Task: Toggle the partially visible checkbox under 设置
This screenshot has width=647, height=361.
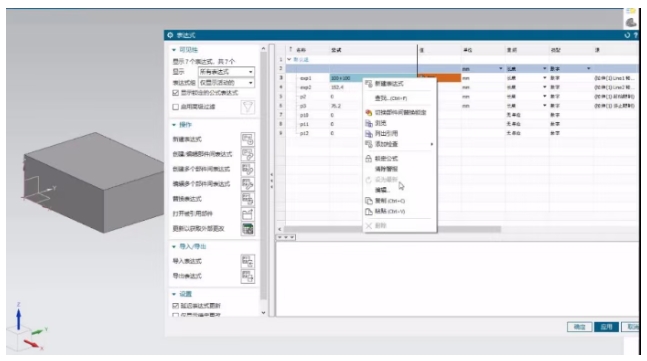Action: [175, 315]
